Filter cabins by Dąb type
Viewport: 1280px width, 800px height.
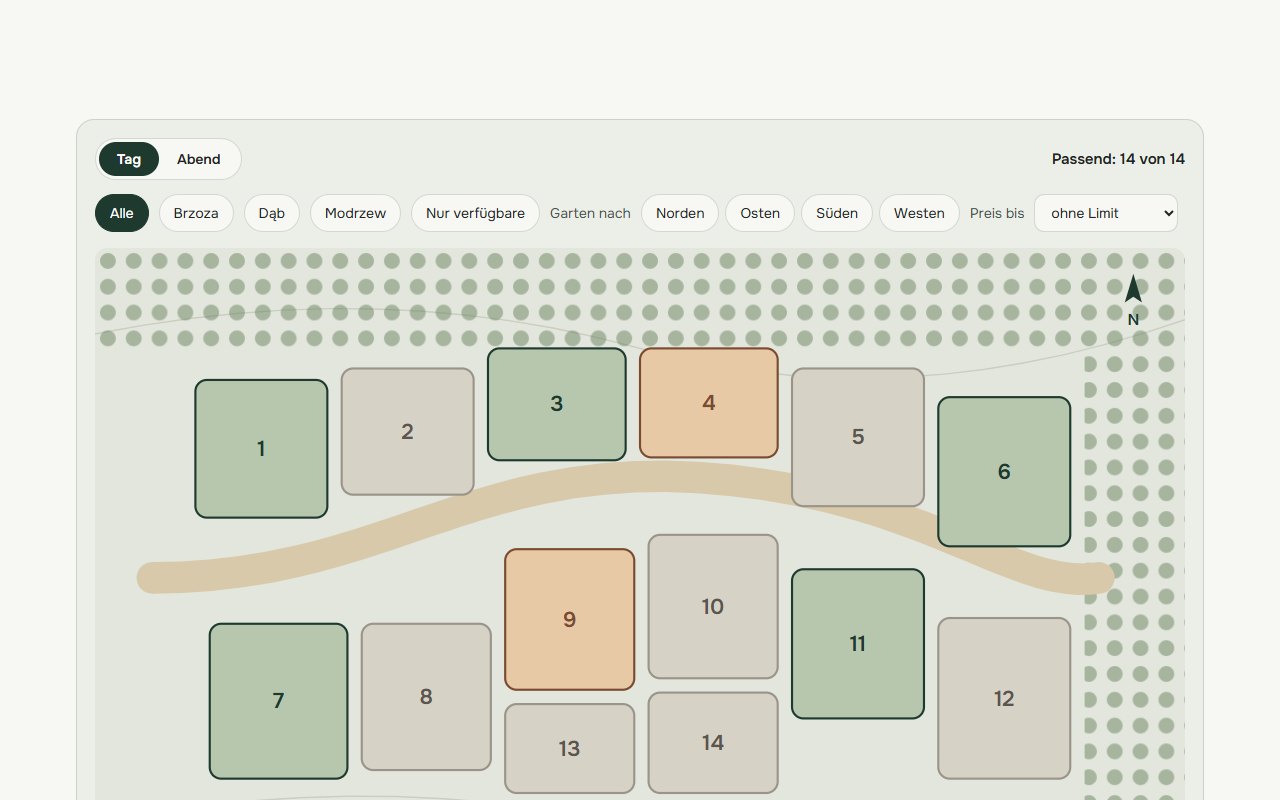point(272,213)
